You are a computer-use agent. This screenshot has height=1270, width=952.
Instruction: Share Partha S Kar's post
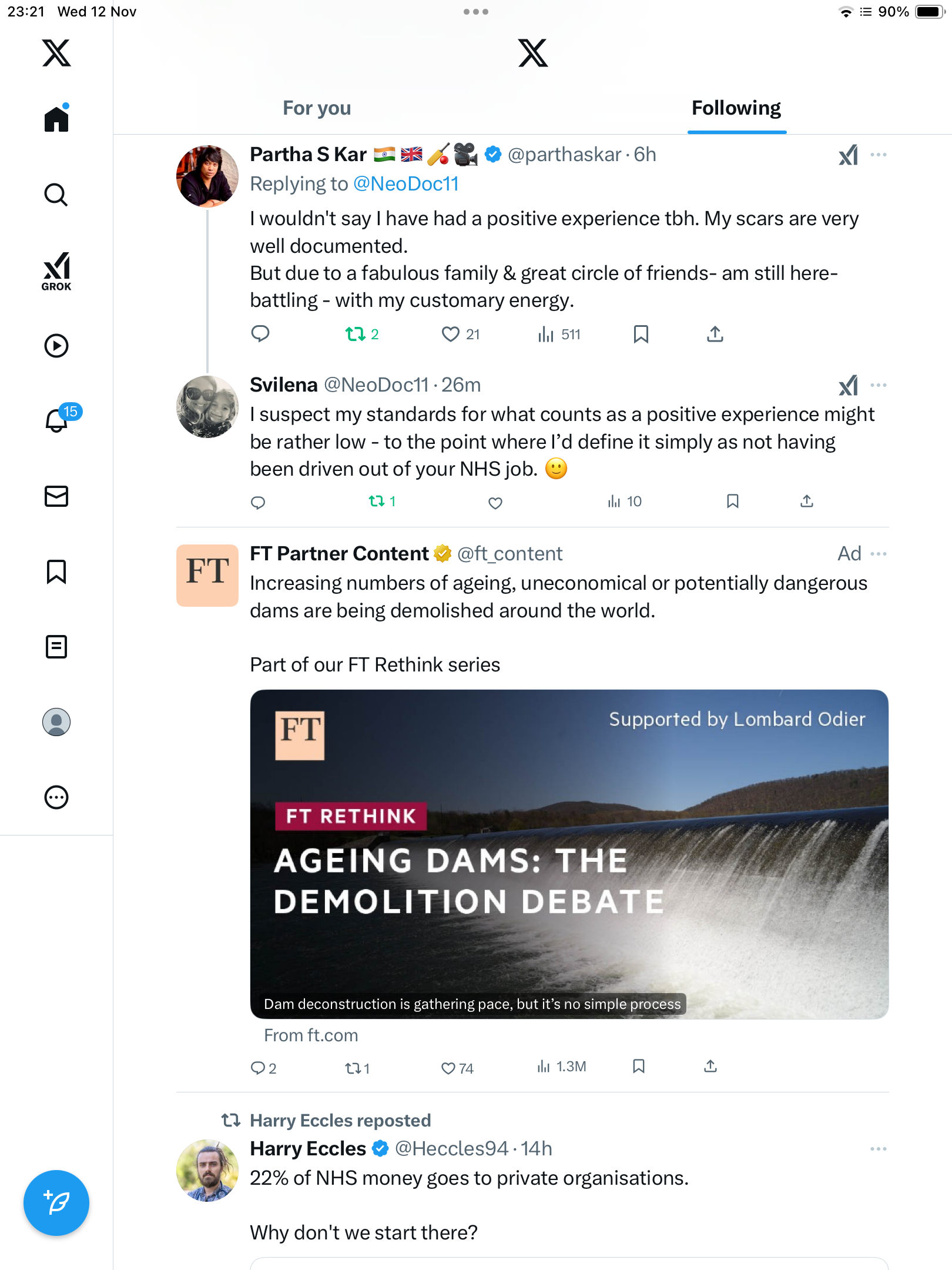[x=715, y=335]
